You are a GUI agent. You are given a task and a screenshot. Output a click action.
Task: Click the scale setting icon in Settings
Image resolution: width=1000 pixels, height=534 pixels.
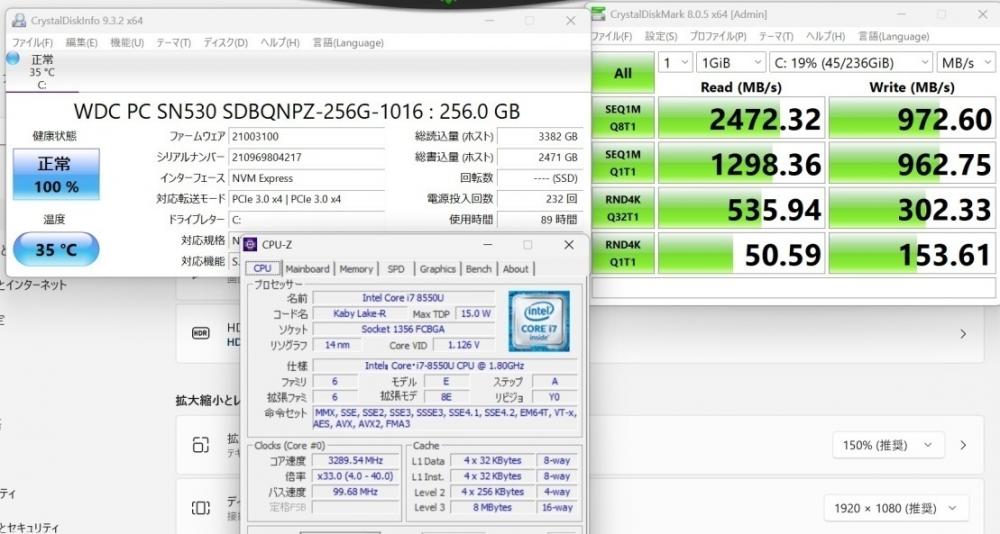(200, 444)
